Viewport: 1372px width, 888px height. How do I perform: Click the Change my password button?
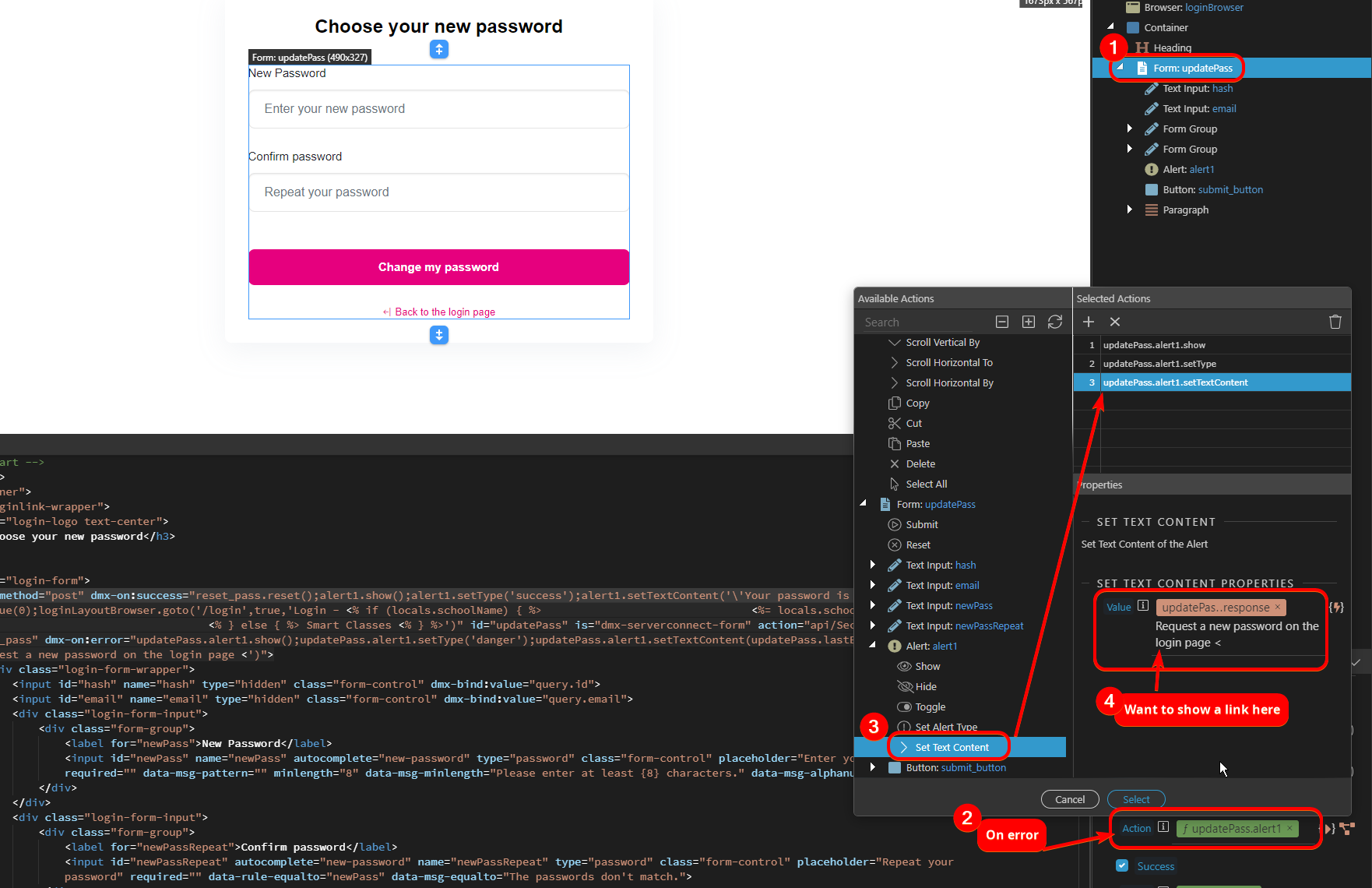438,267
